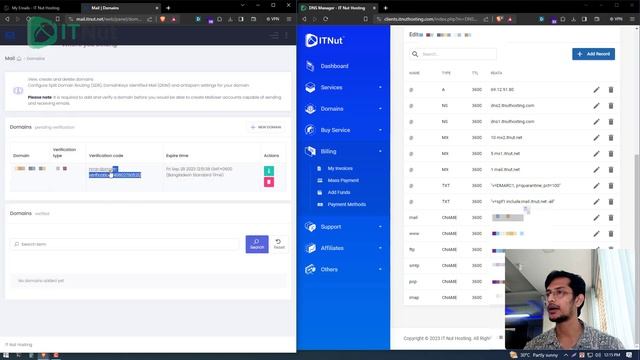Delete the 10 mx2 MX record
640x360 pixels.
click(611, 138)
